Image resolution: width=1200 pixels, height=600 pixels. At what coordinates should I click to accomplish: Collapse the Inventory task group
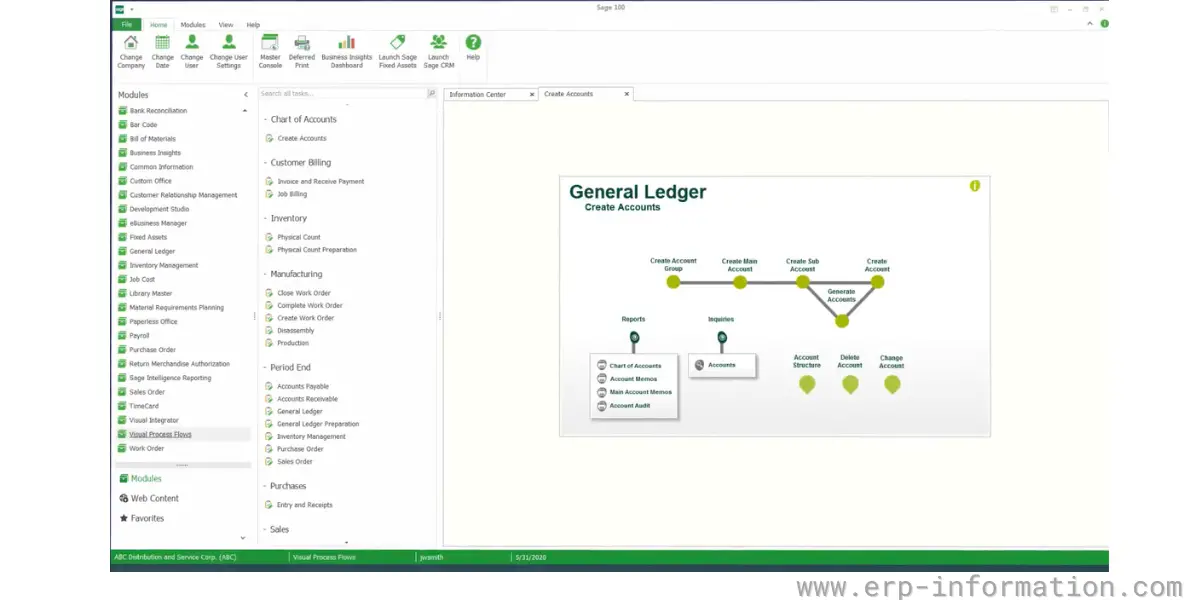[266, 219]
